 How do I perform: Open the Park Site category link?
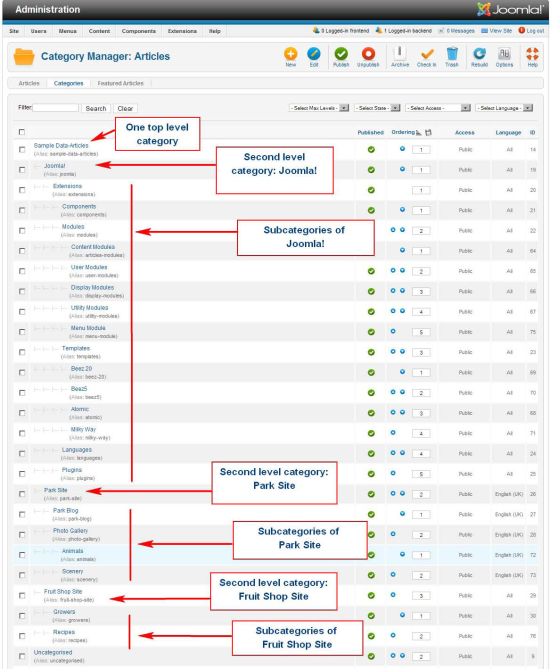click(56, 490)
